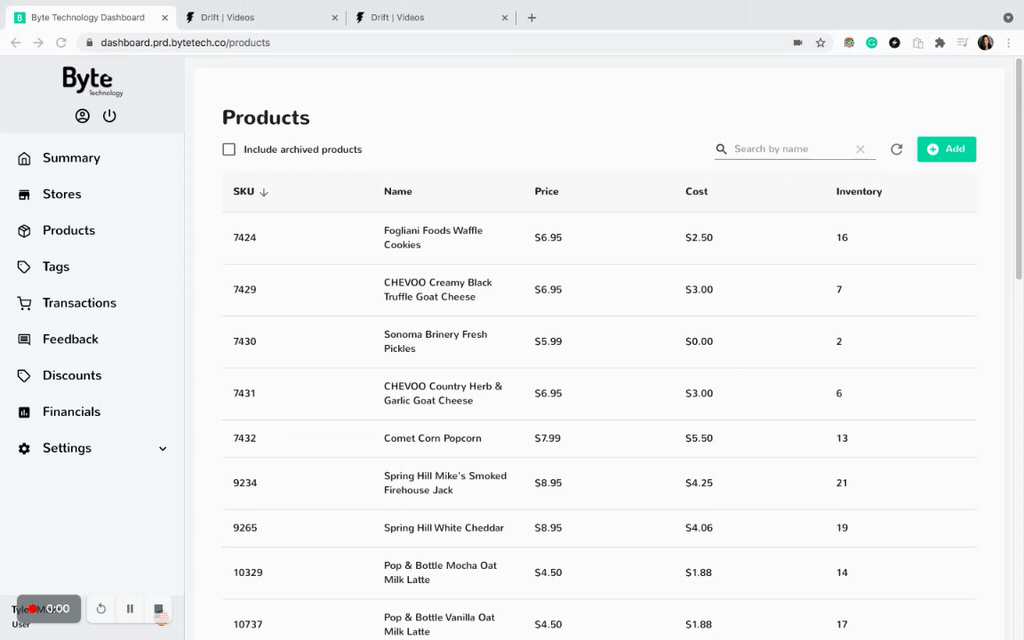Go back in browser history
Viewport: 1024px width, 640px height.
[16, 43]
